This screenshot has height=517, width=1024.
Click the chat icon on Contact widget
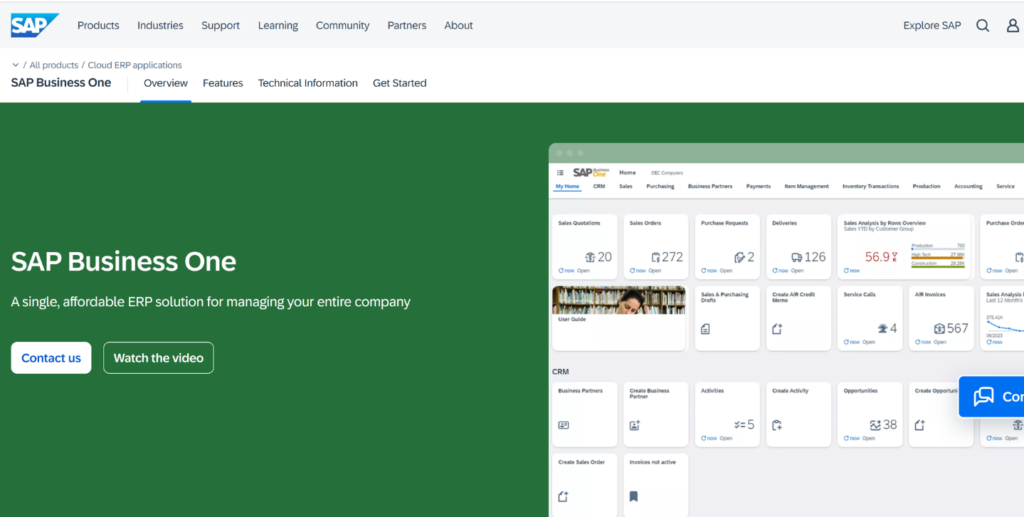pos(984,396)
